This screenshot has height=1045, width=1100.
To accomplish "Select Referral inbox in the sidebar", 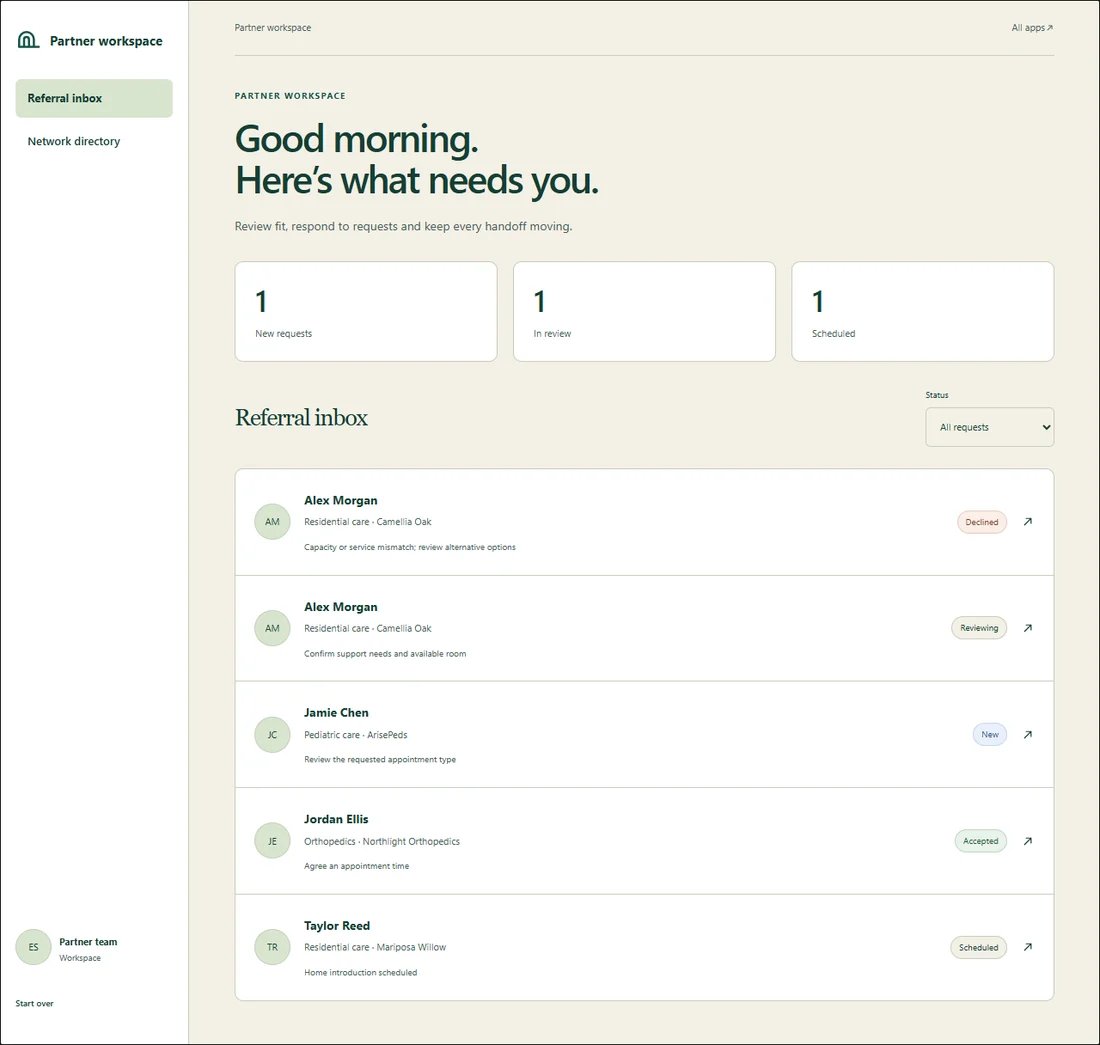I will point(94,98).
